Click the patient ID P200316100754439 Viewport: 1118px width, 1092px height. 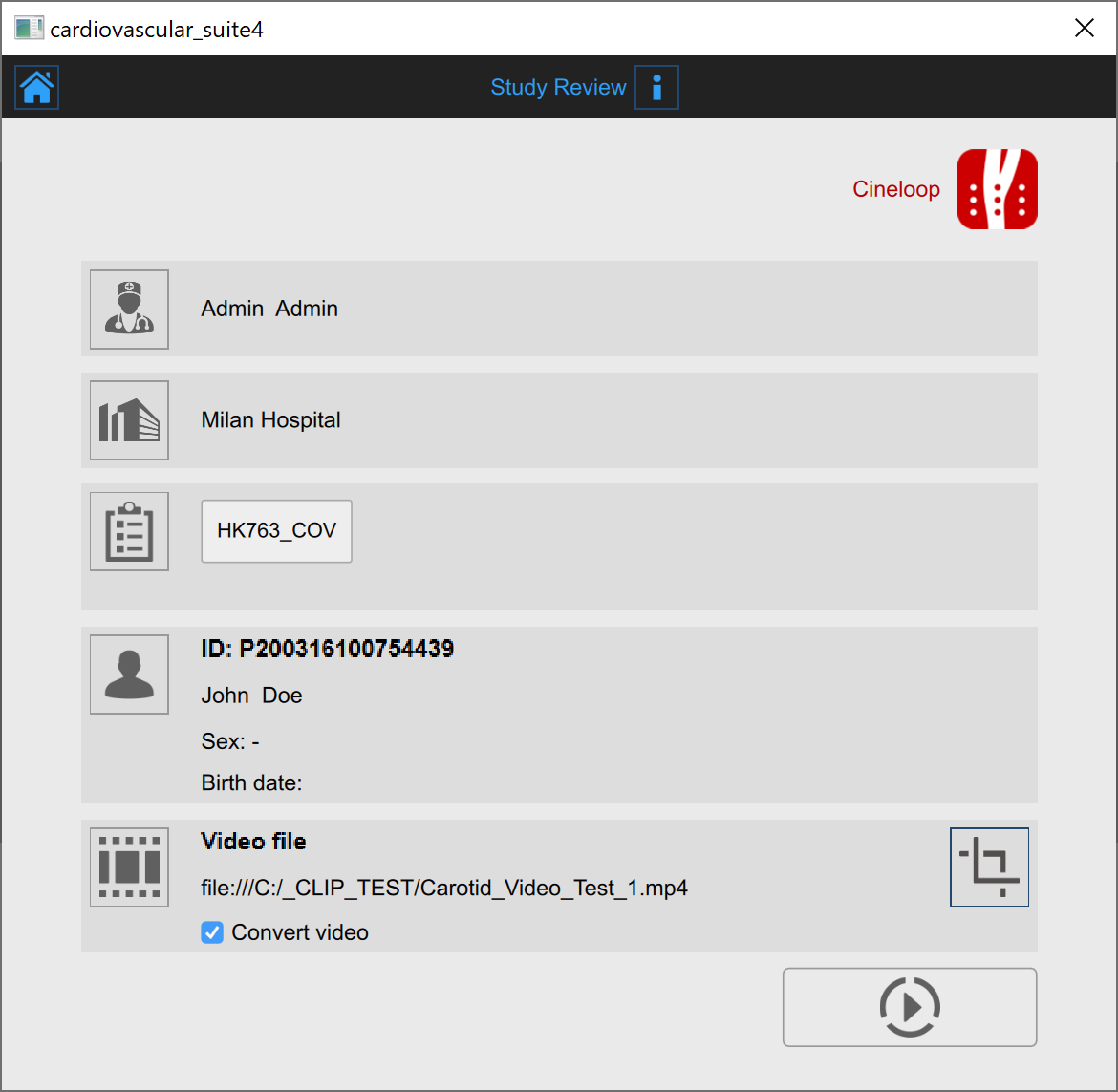tap(327, 650)
